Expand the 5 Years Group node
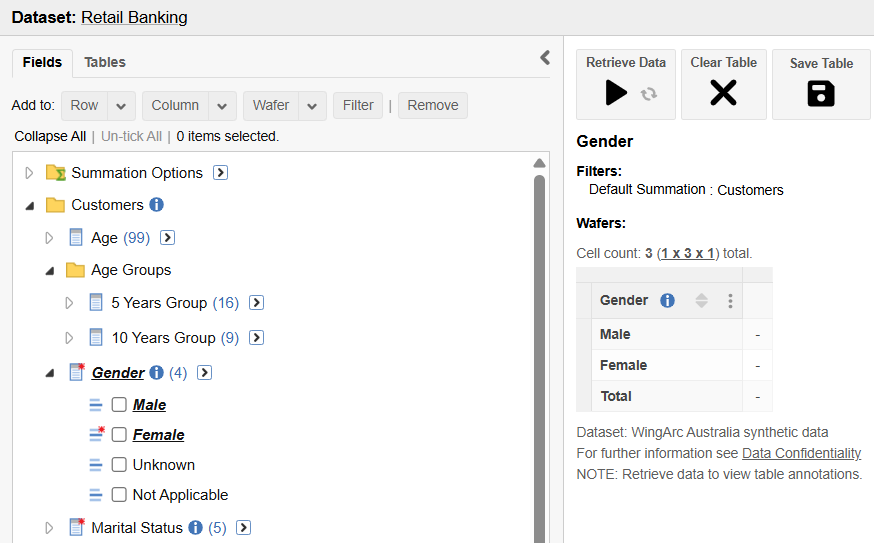 [x=69, y=303]
